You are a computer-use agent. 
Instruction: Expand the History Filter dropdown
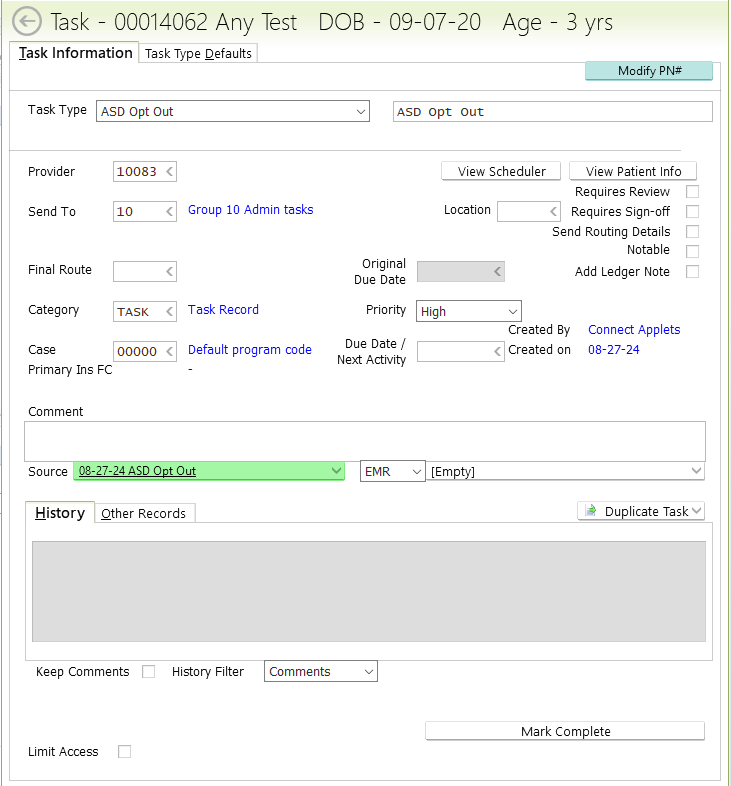point(369,672)
